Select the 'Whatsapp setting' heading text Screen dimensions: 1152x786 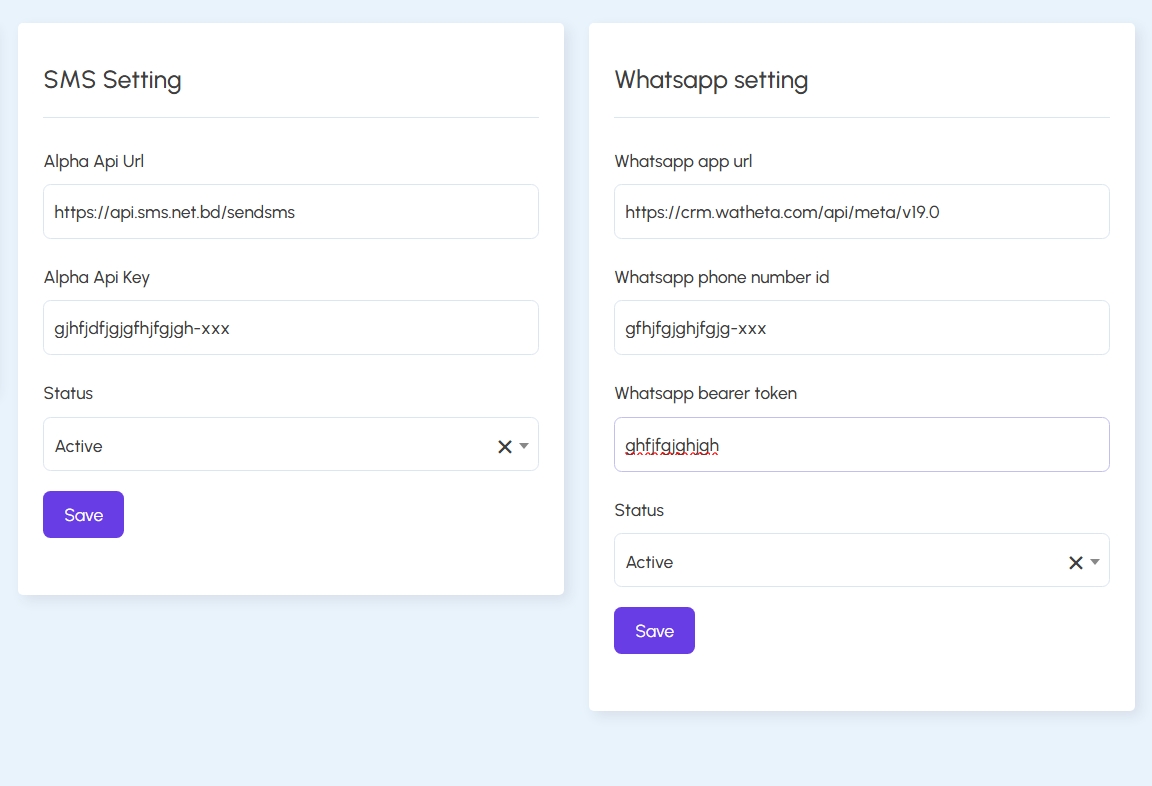(x=711, y=80)
